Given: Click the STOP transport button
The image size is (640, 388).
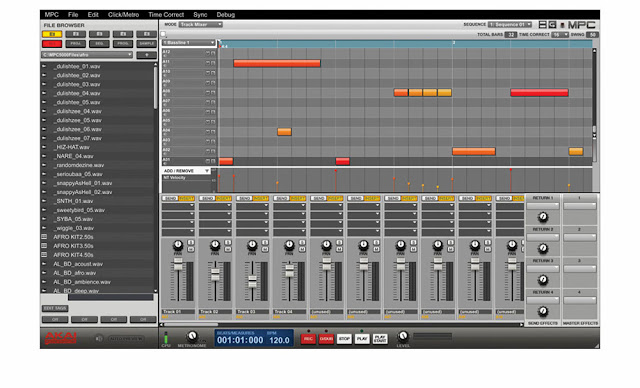Looking at the screenshot, I should 344,339.
